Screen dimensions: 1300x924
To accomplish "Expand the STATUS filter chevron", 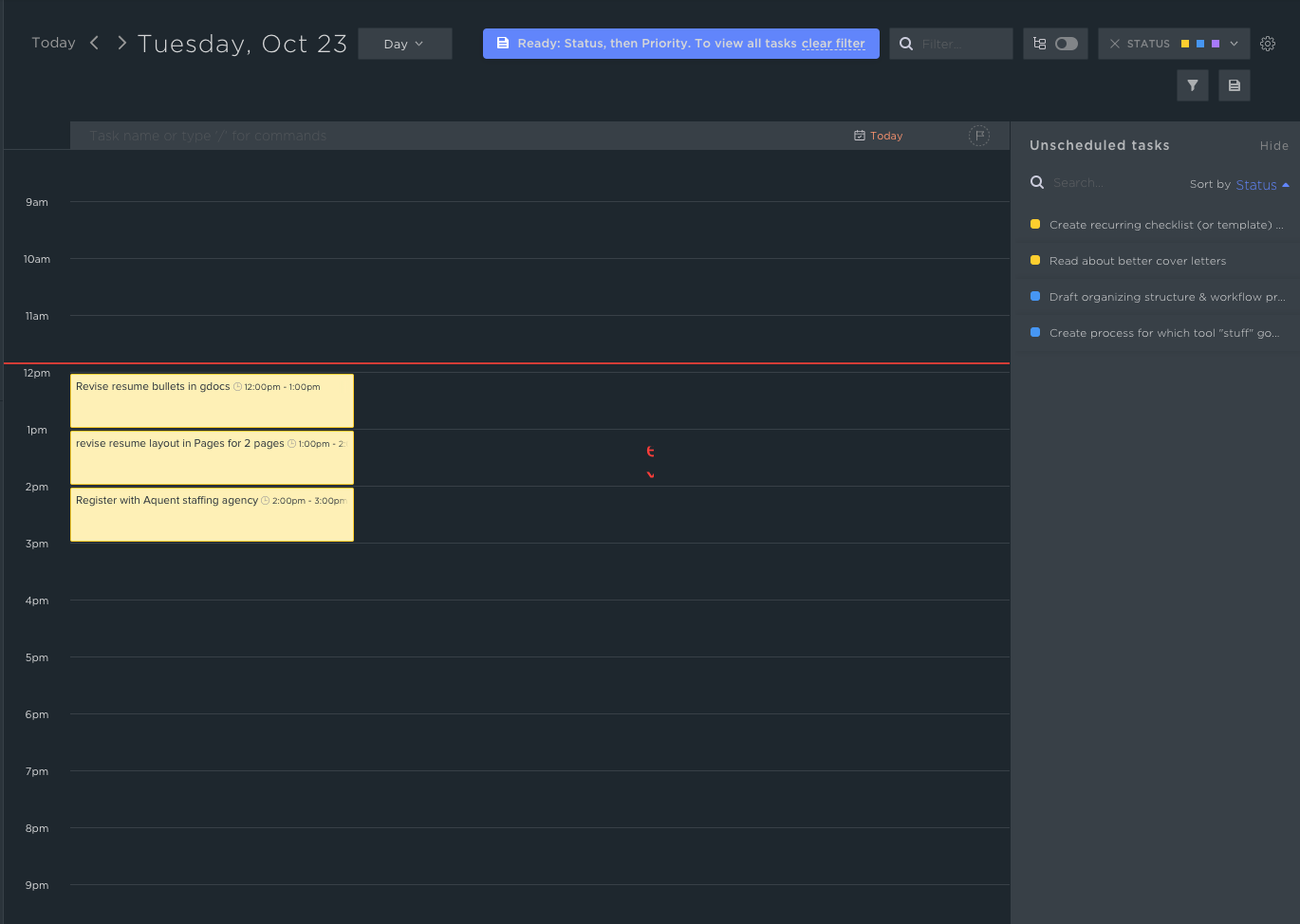I will click(1234, 44).
